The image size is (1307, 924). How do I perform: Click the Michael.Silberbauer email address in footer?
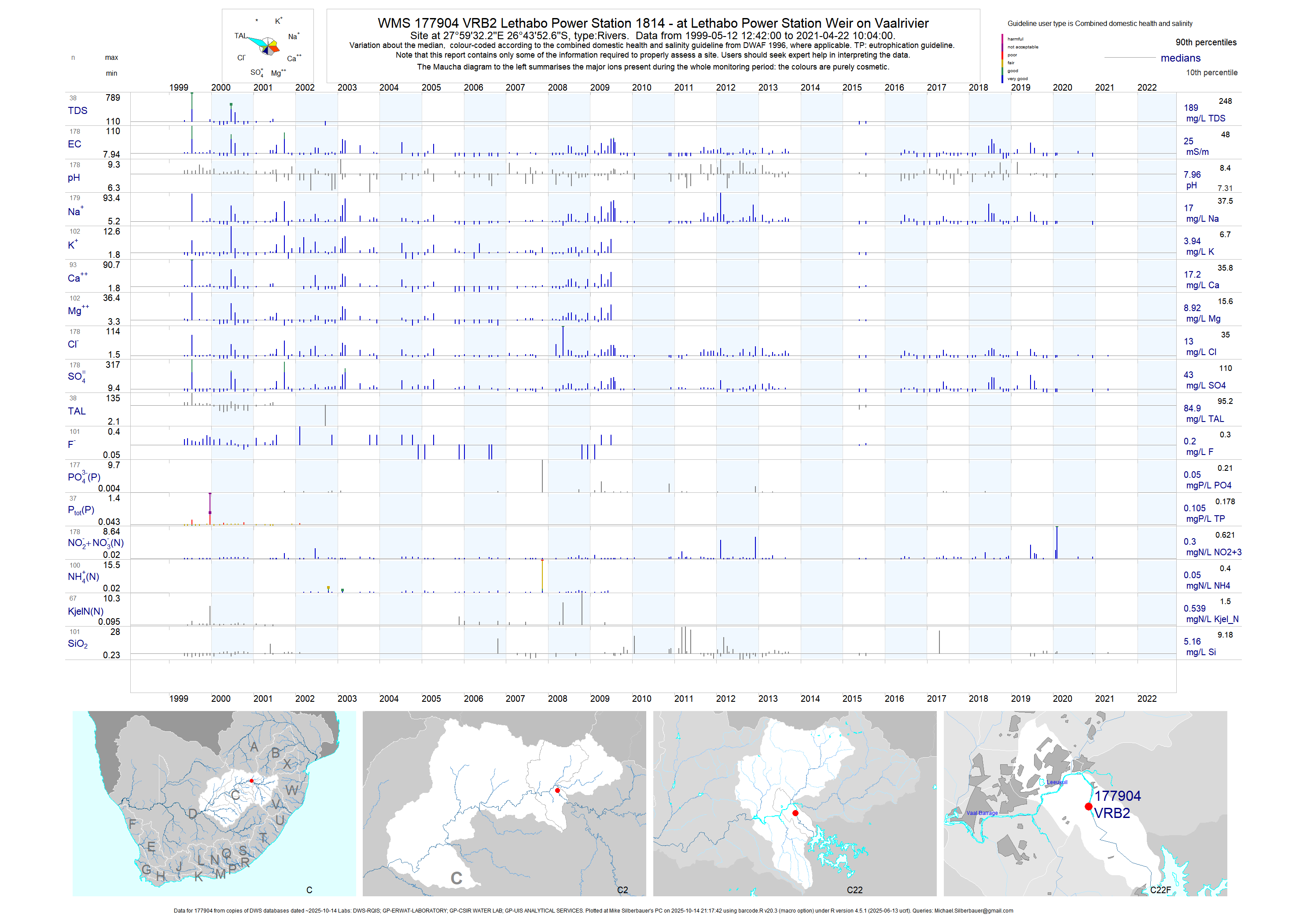[973, 910]
